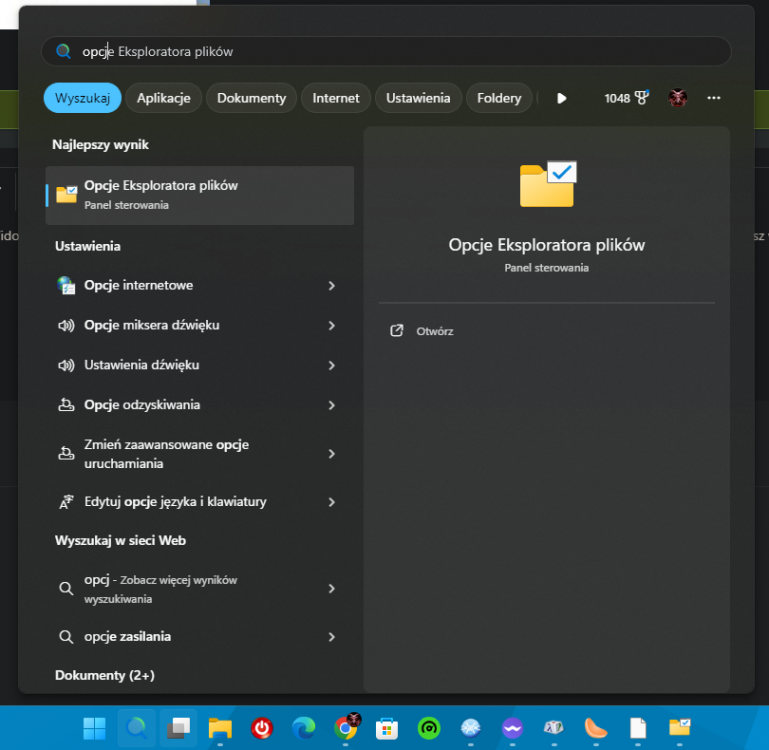This screenshot has height=750, width=769.
Task: Switch to the Ustawienia filter tab
Action: point(418,98)
